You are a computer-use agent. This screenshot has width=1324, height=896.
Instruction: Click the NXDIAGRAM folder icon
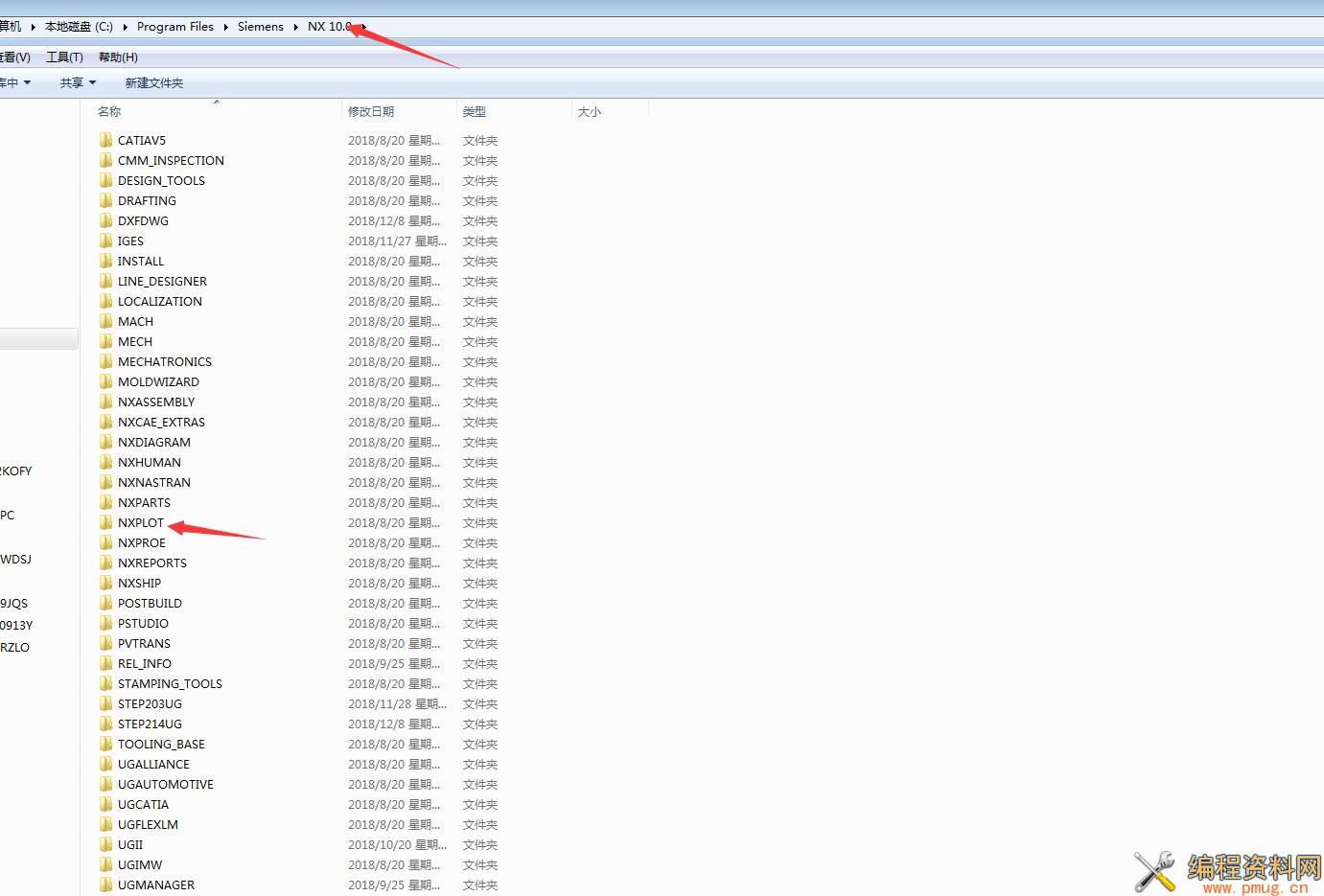[x=105, y=442]
